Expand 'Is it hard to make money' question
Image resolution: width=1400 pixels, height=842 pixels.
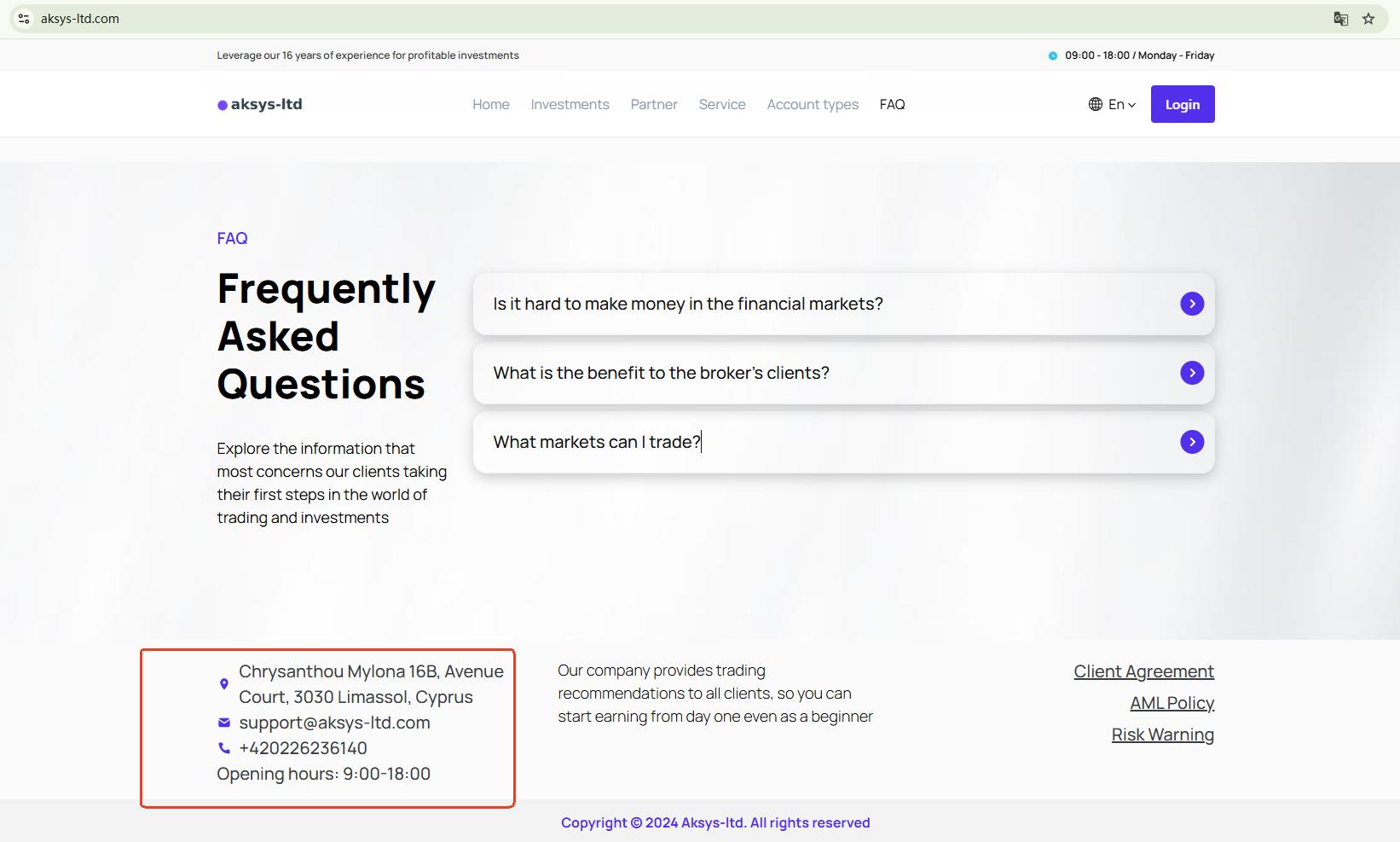click(1191, 304)
